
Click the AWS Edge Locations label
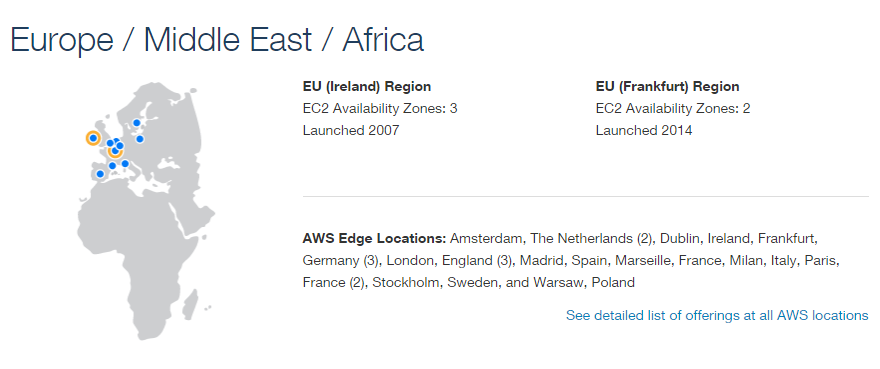[x=374, y=238]
